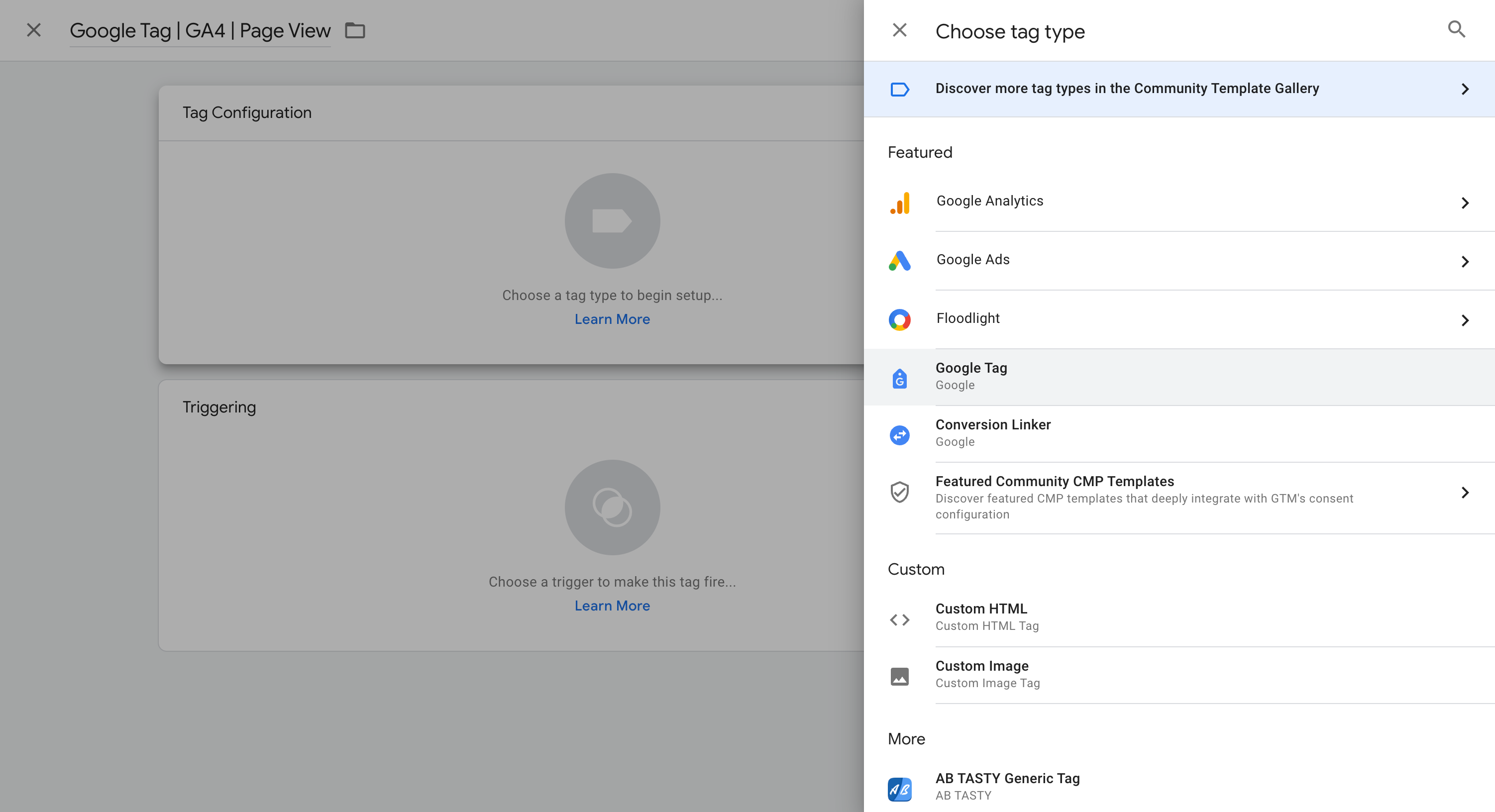This screenshot has height=812, width=1495.
Task: Click the trigger placeholder circle in Triggering
Action: coord(612,507)
